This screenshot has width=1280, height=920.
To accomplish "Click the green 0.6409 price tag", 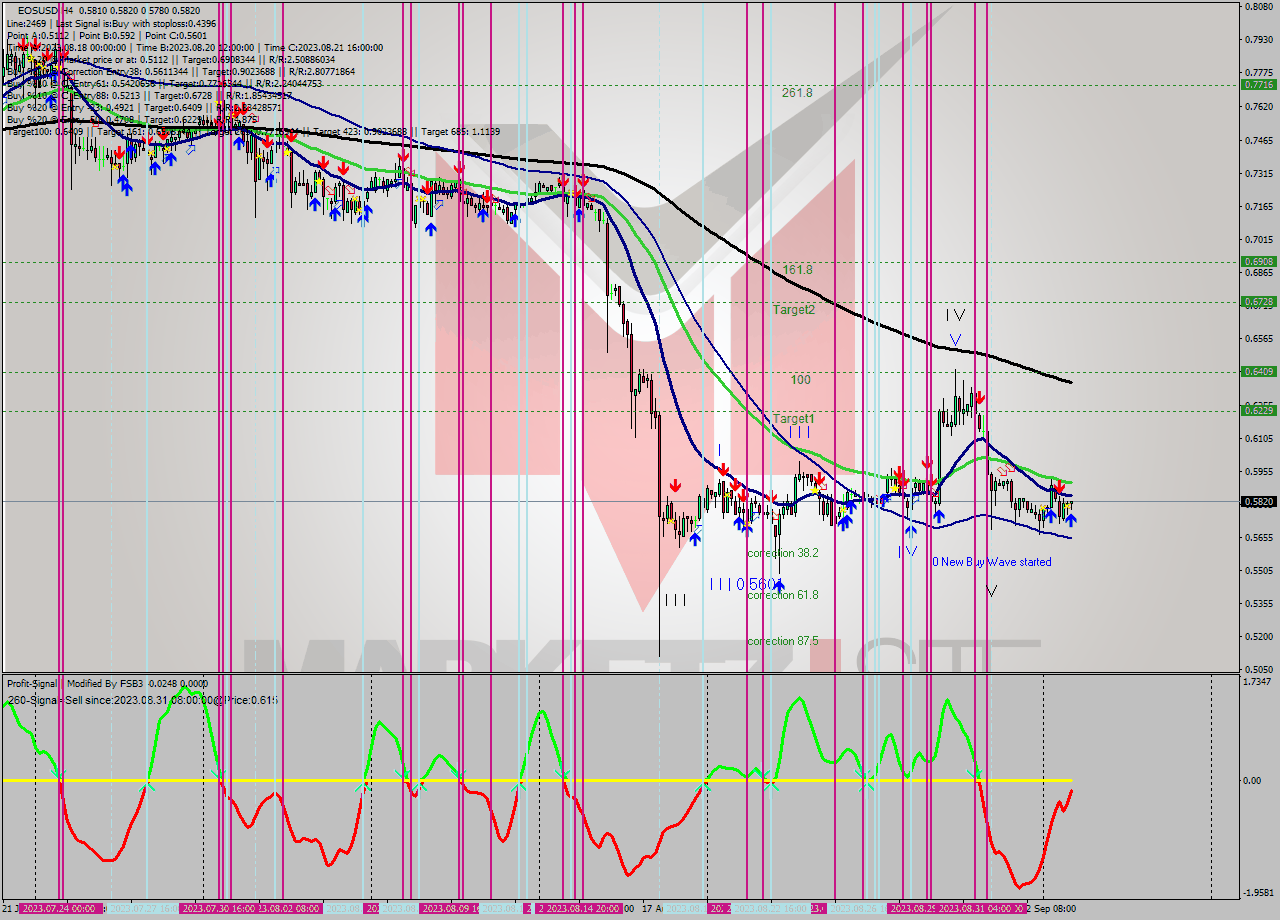I will point(1257,371).
